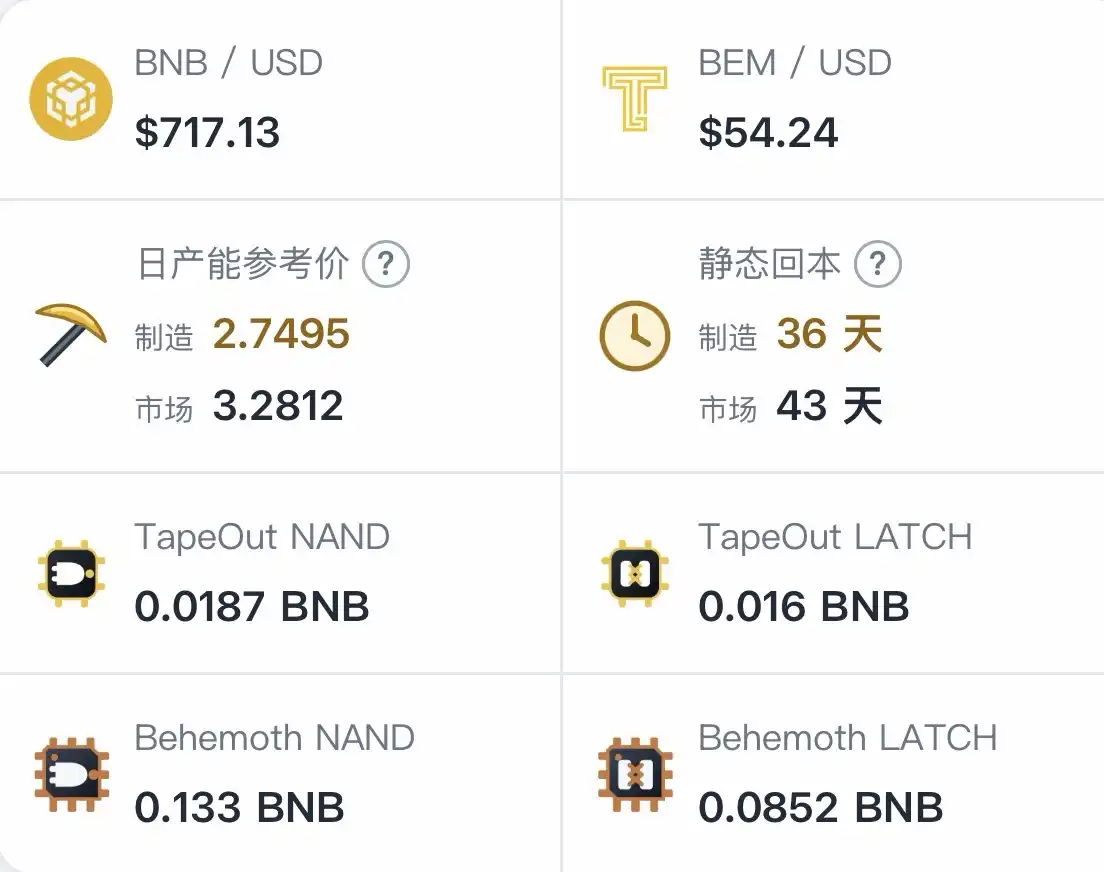Viewport: 1104px width, 872px height.
Task: Open help tooltip next to 日产能参考价
Action: pyautogui.click(x=385, y=264)
